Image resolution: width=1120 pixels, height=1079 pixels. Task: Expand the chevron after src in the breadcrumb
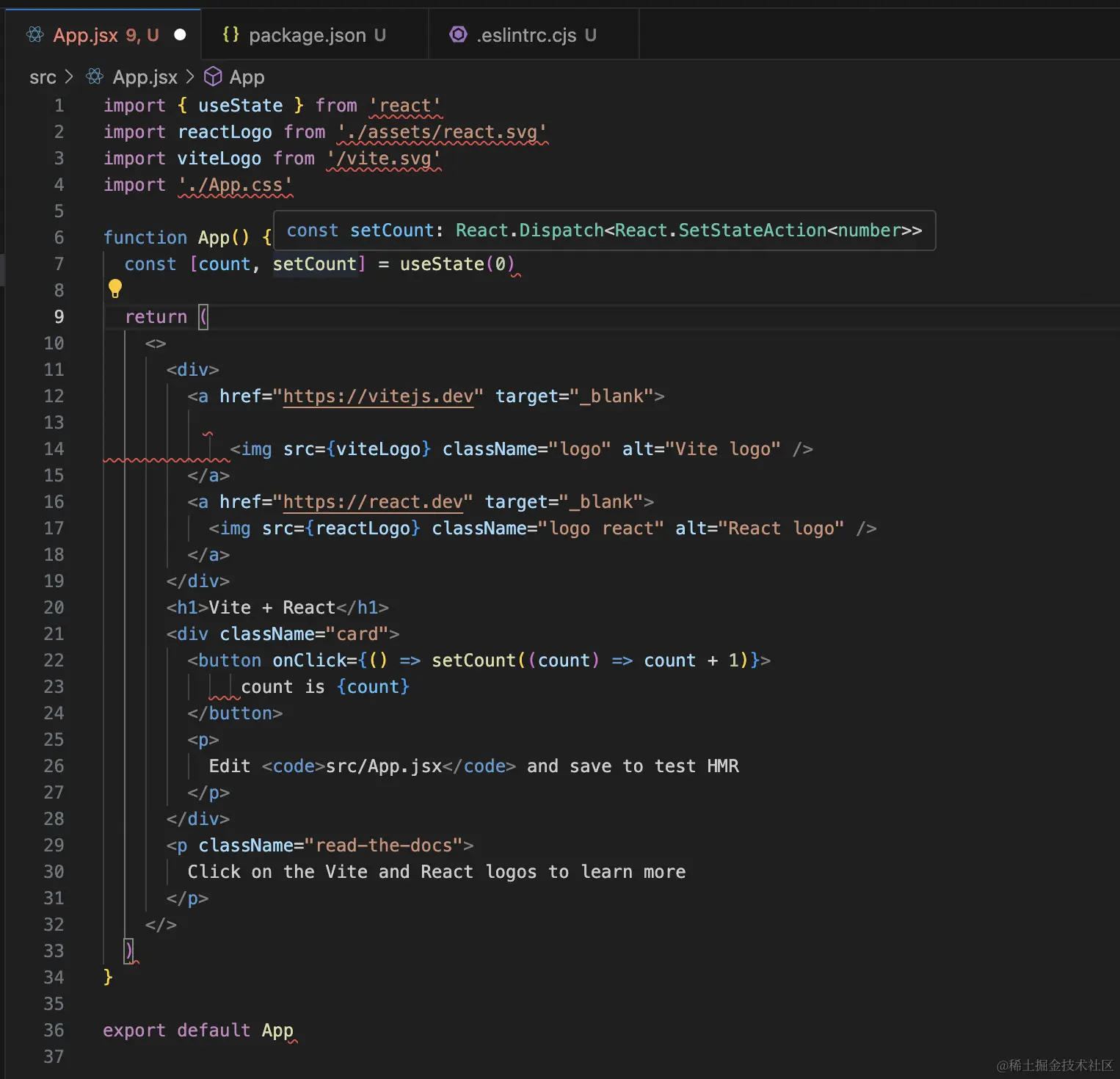click(x=69, y=76)
